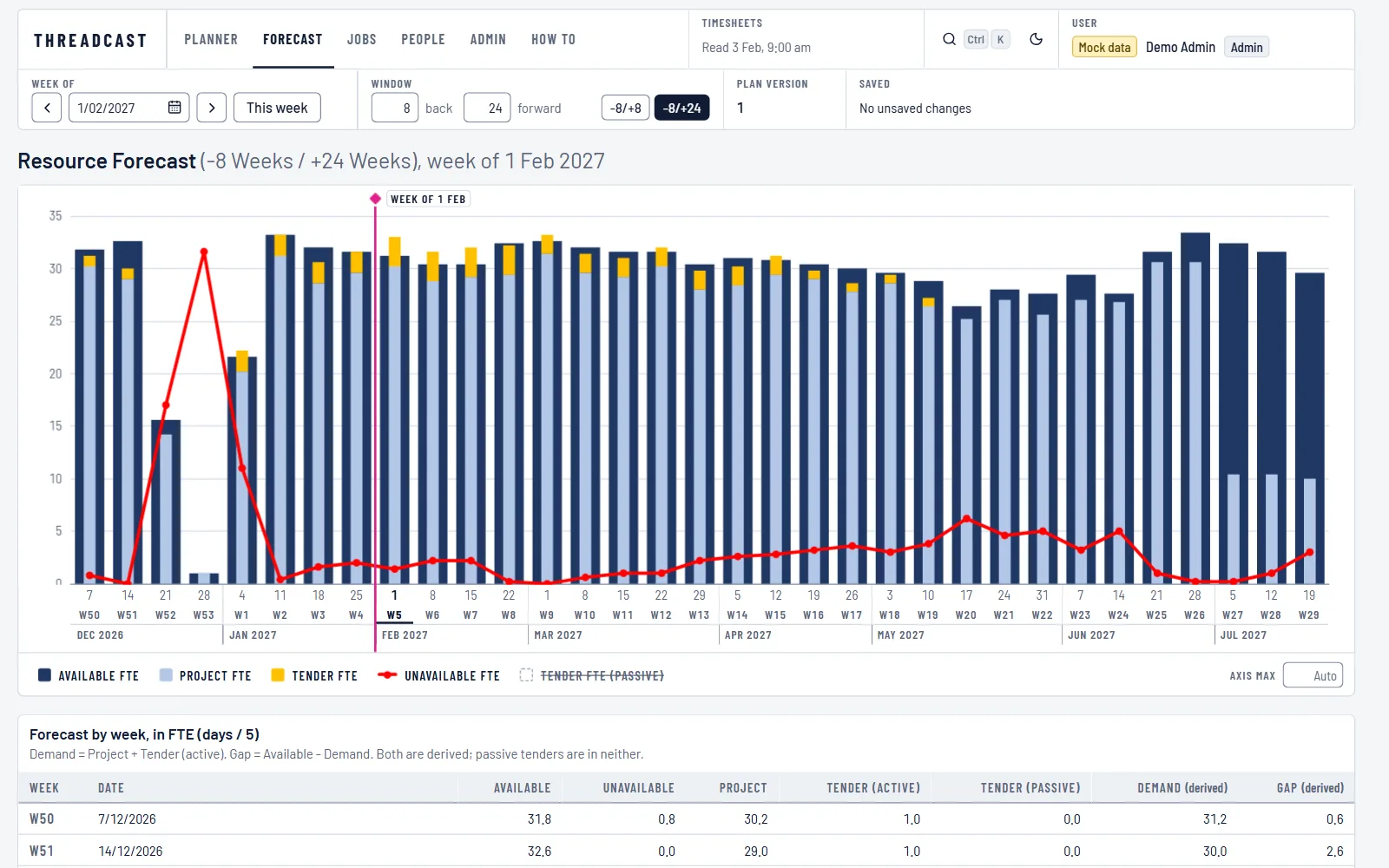The image size is (1389, 868).
Task: Click the Demo Admin user name
Action: tap(1181, 47)
